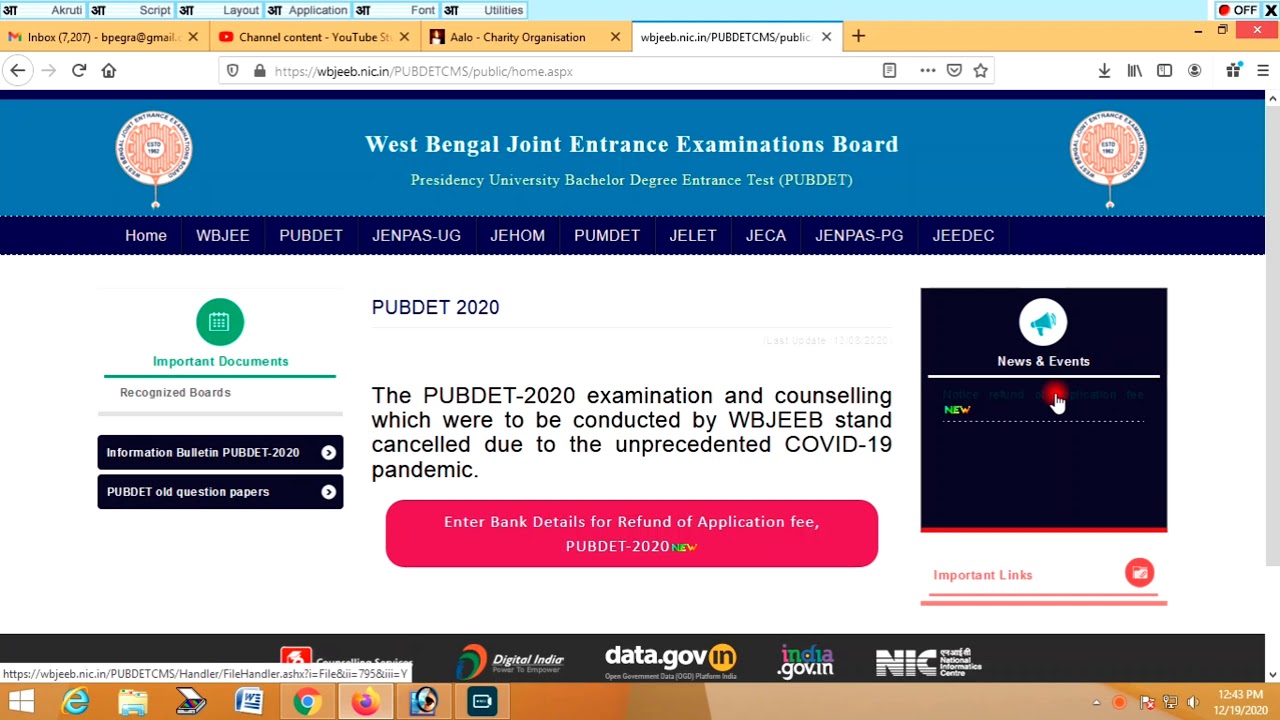Toggle the red OFF recording indicator
Viewport: 1280px width, 720px height.
[x=1237, y=10]
